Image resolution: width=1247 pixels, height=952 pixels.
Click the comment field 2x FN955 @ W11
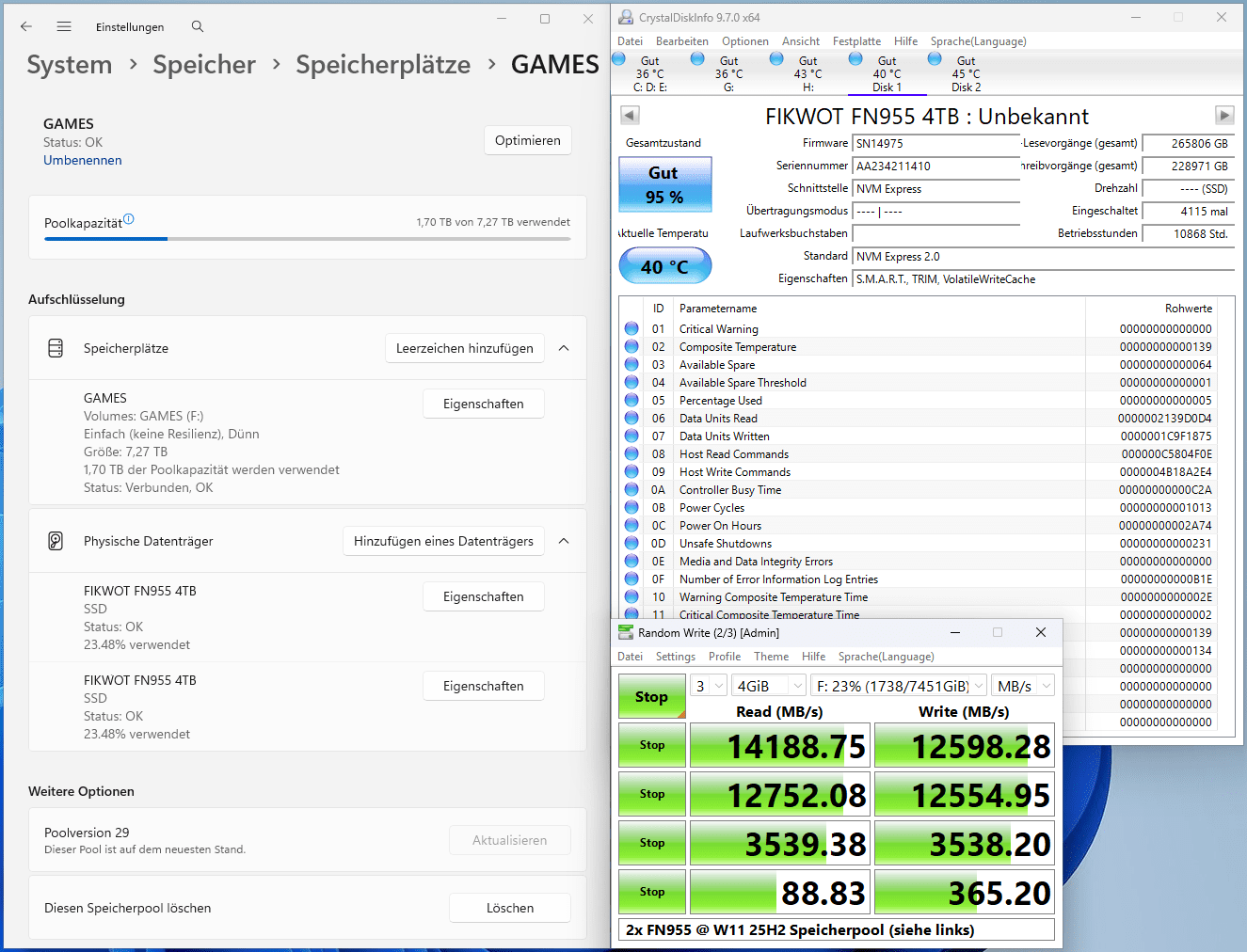(836, 929)
